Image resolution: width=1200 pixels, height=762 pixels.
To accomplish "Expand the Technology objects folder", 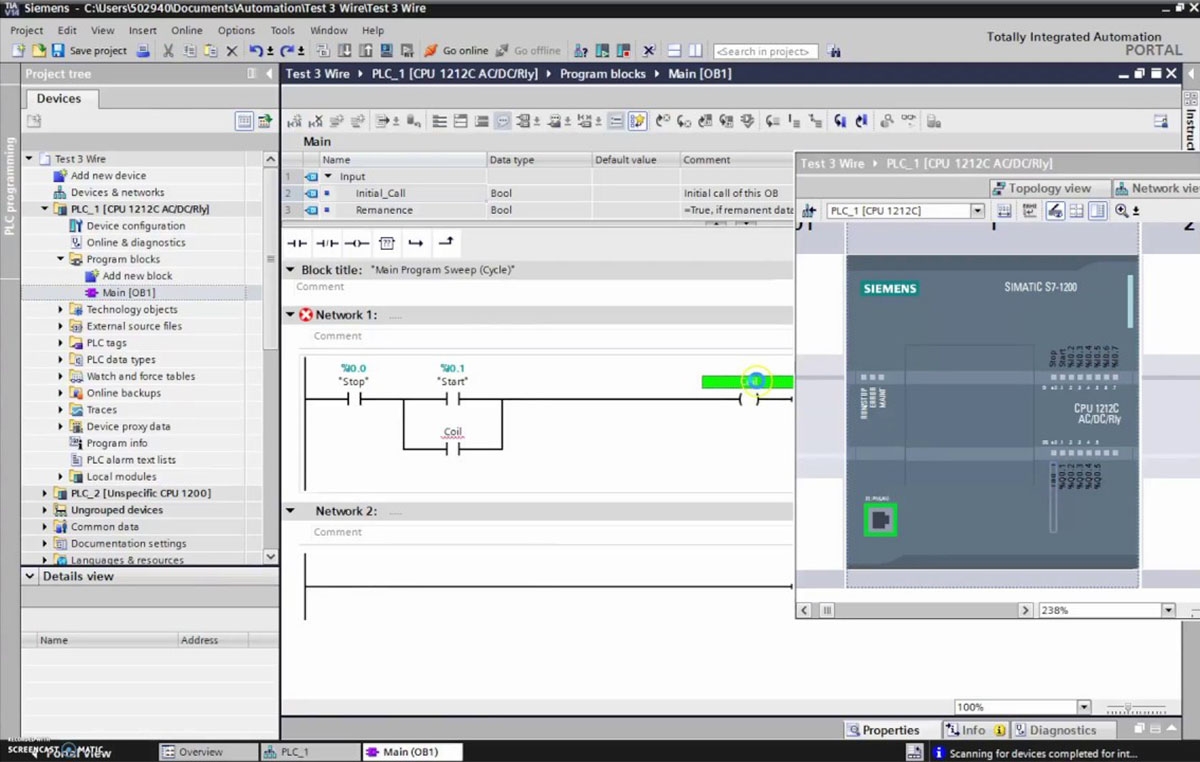I will 60,310.
